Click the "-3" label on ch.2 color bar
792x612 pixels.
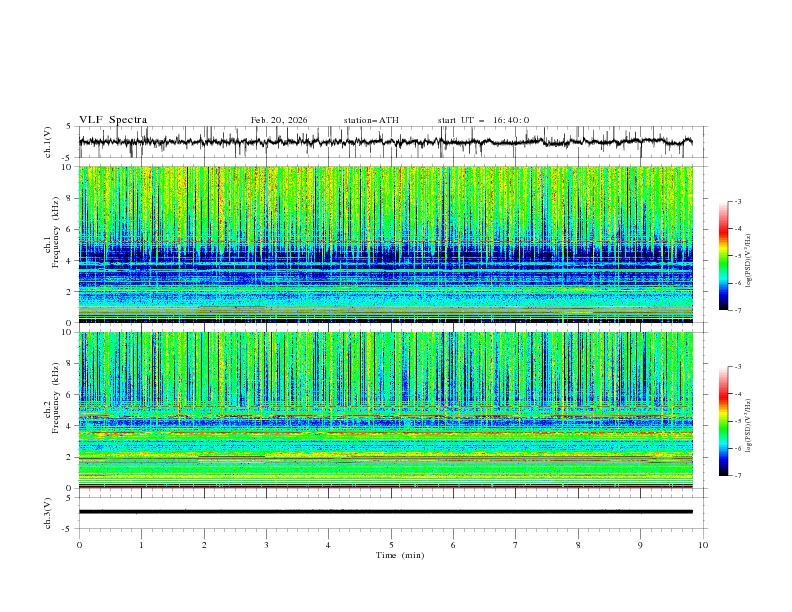point(737,367)
